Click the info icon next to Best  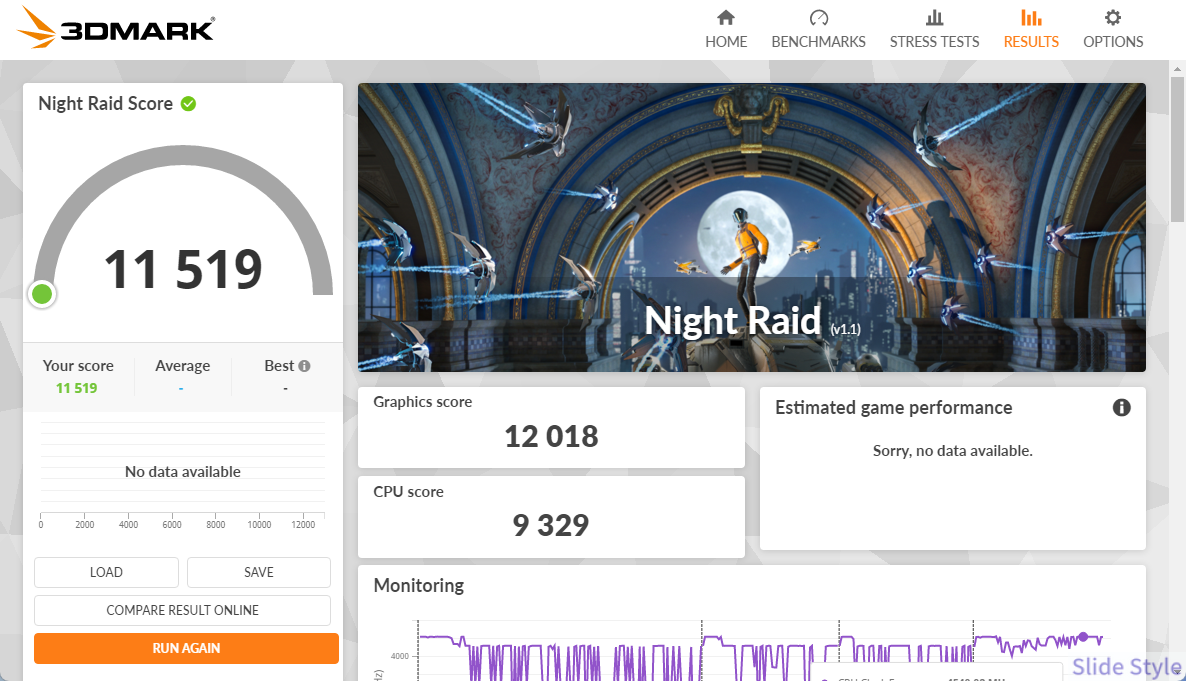click(x=304, y=366)
